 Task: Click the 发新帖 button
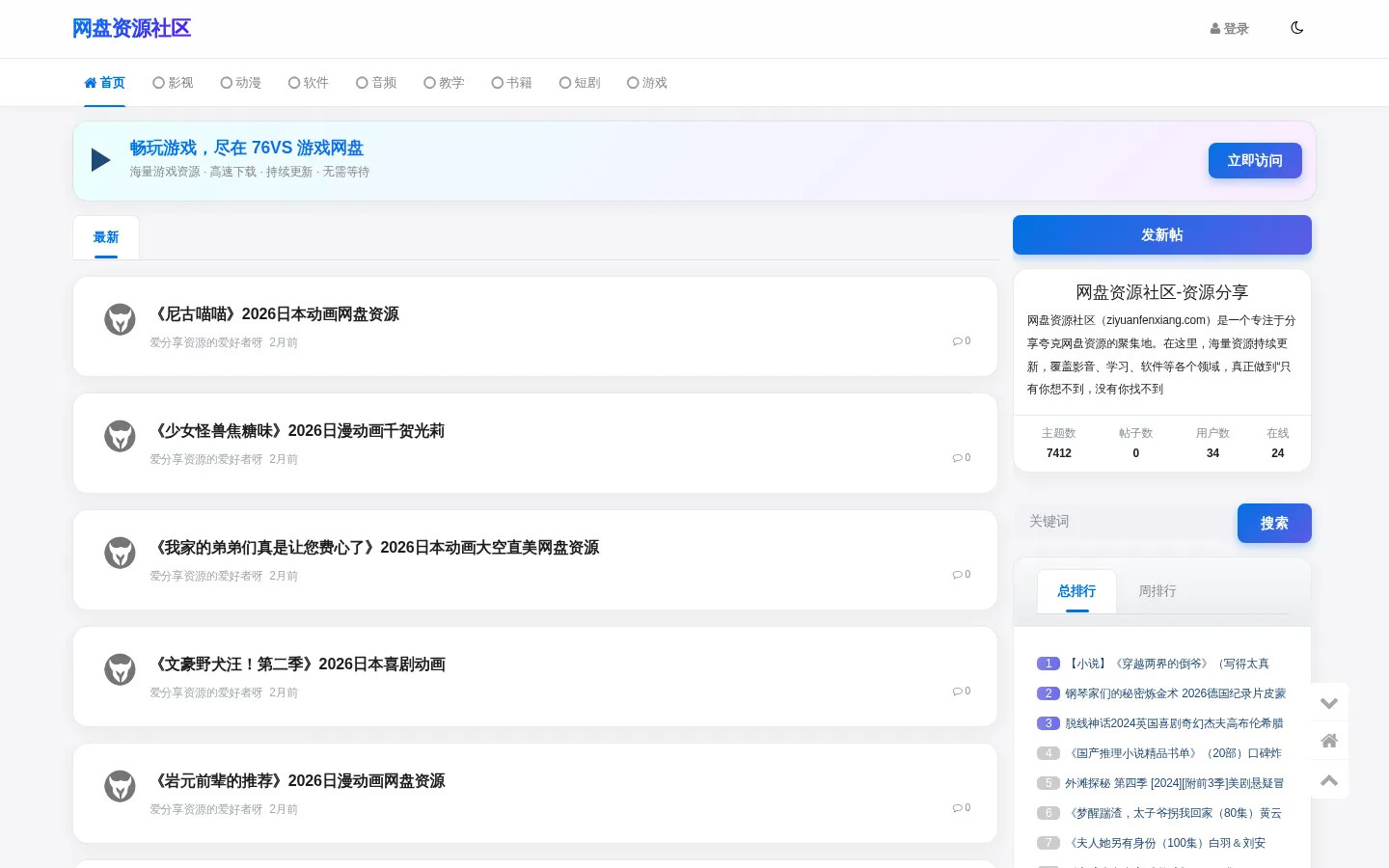coord(1162,235)
